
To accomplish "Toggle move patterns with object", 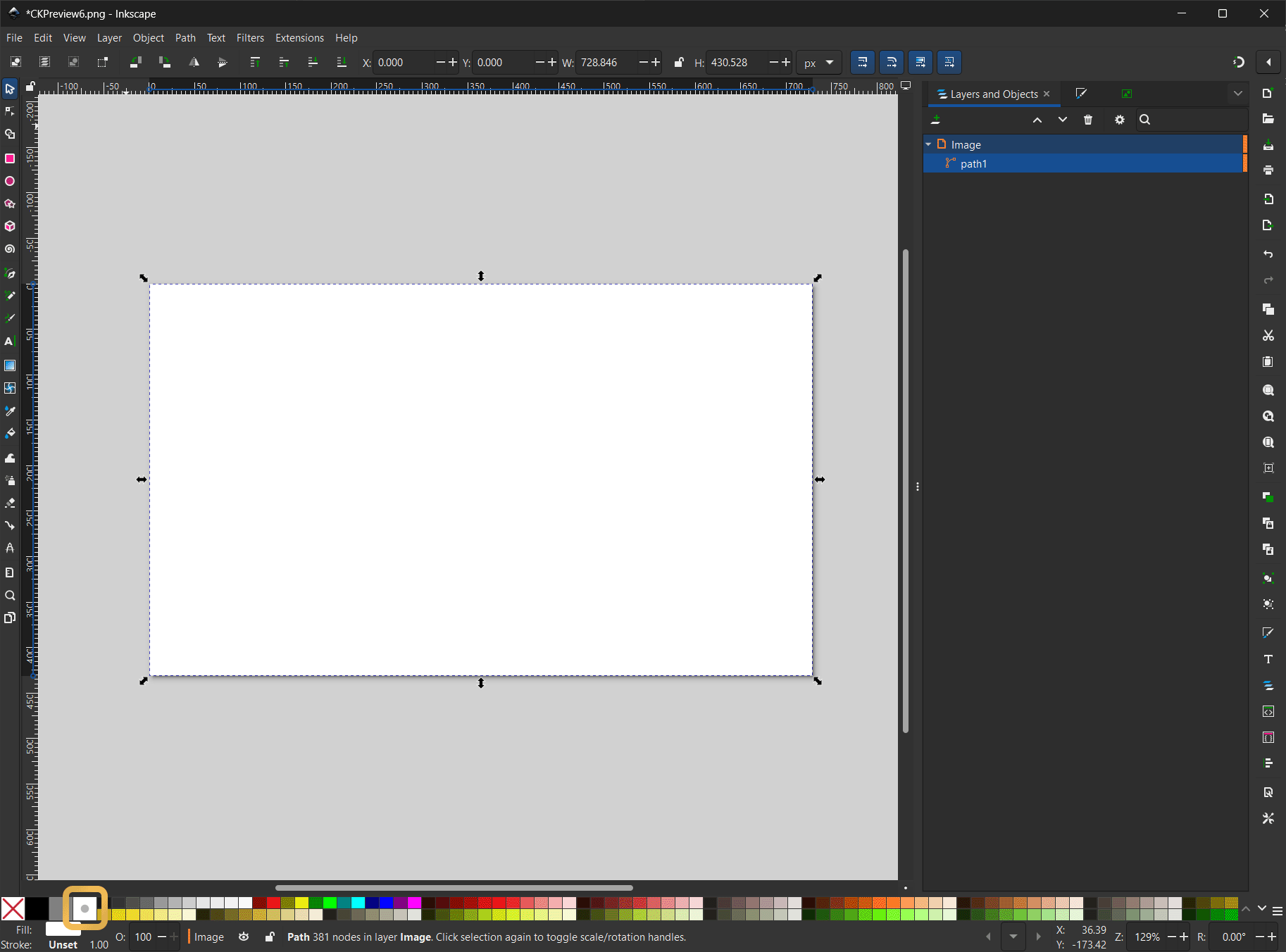I will click(x=949, y=62).
